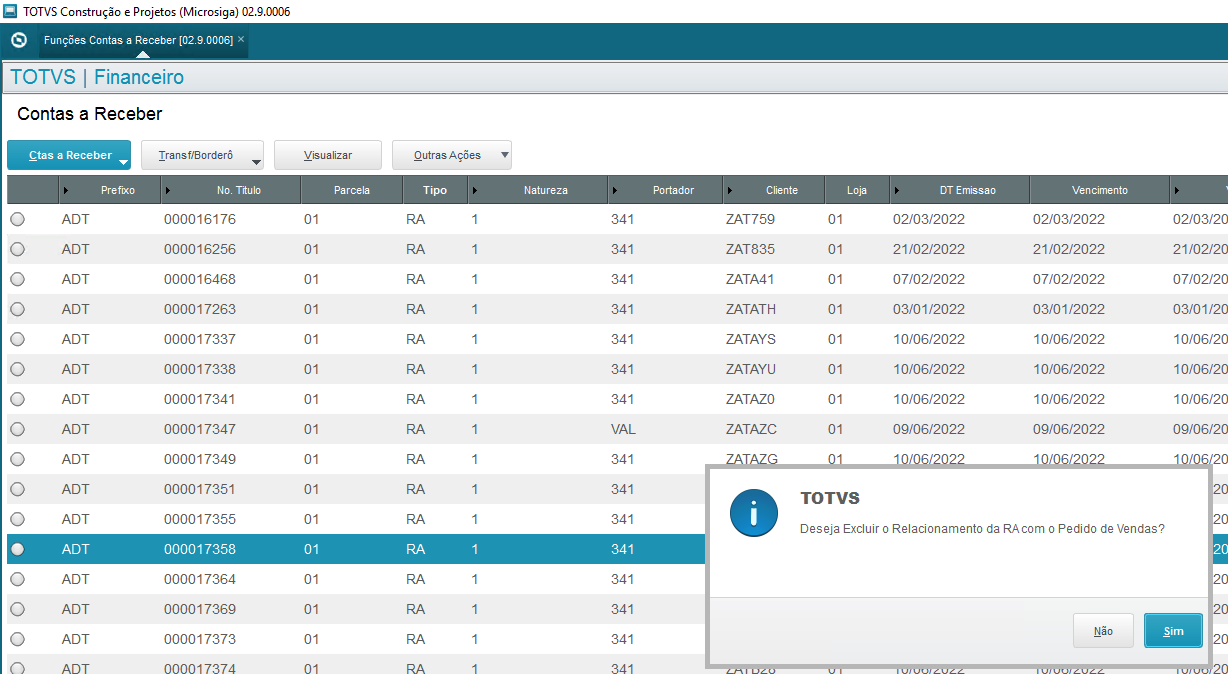Image resolution: width=1228 pixels, height=674 pixels.
Task: Click the arrow beside the DT Emissao header
Action: click(x=897, y=190)
